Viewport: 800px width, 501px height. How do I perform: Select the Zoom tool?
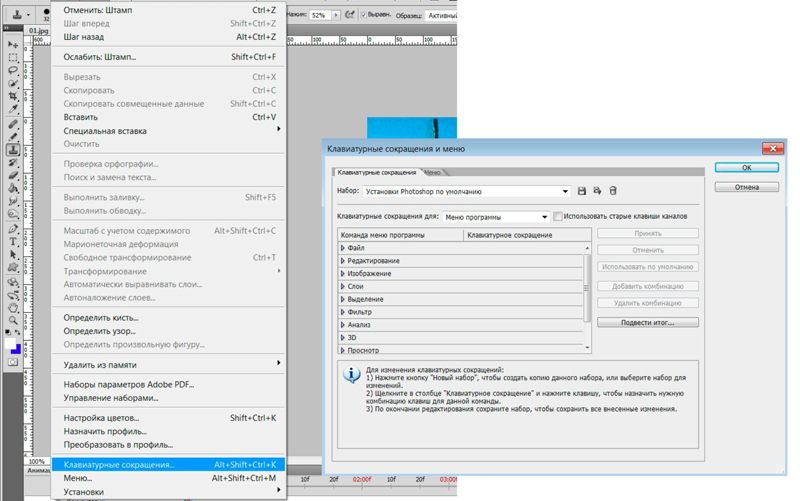pos(13,320)
